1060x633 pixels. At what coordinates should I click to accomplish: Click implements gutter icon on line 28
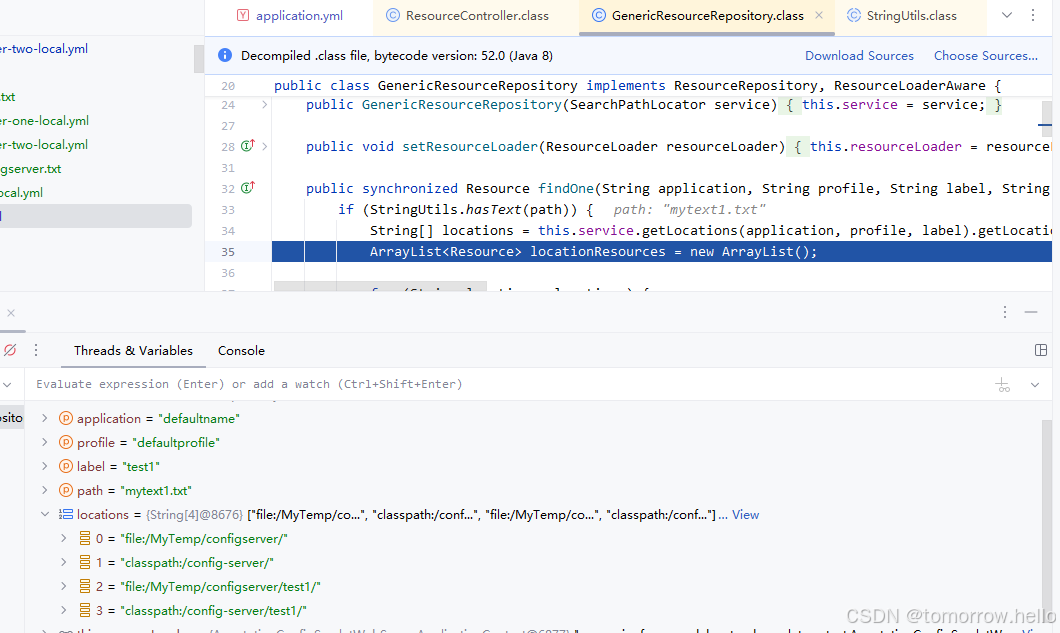tap(248, 145)
